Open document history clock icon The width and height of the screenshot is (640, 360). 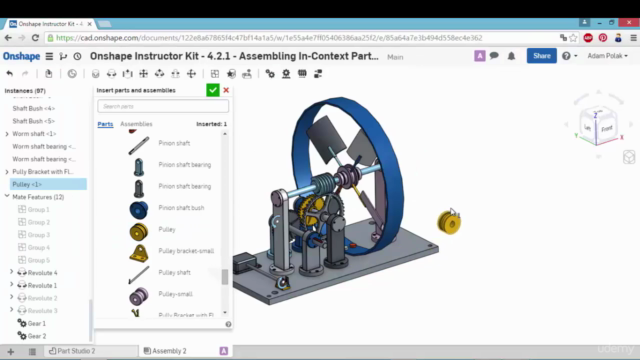click(x=77, y=56)
